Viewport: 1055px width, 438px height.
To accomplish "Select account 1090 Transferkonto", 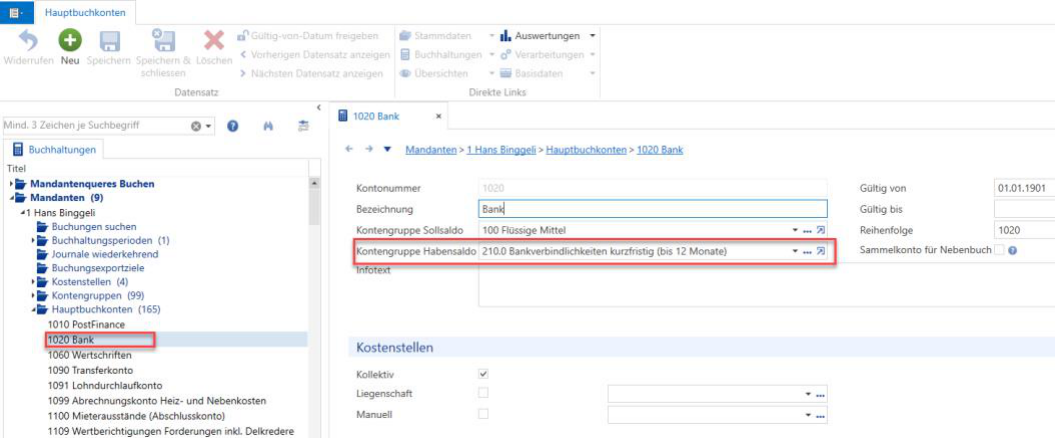I will click(90, 370).
